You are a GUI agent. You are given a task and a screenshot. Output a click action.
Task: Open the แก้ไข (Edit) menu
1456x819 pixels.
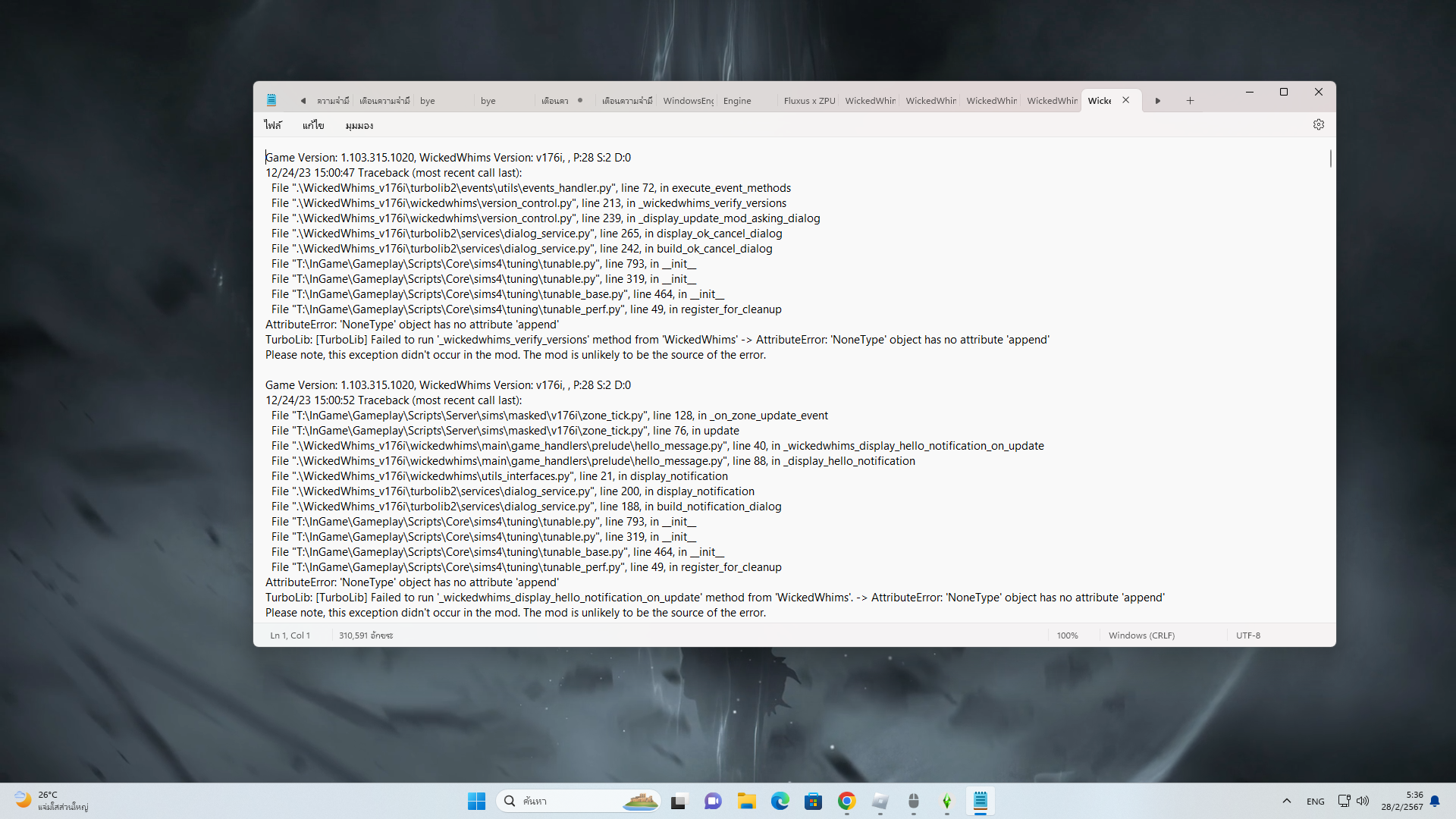[x=313, y=125]
